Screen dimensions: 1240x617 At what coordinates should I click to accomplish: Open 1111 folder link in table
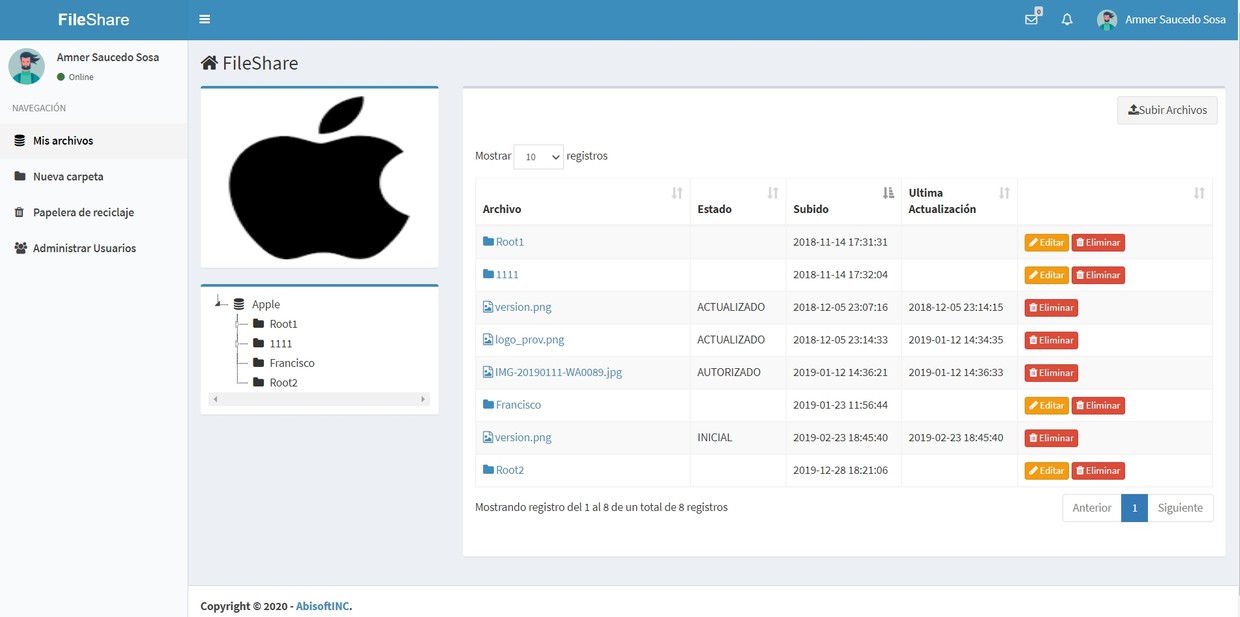click(501, 274)
